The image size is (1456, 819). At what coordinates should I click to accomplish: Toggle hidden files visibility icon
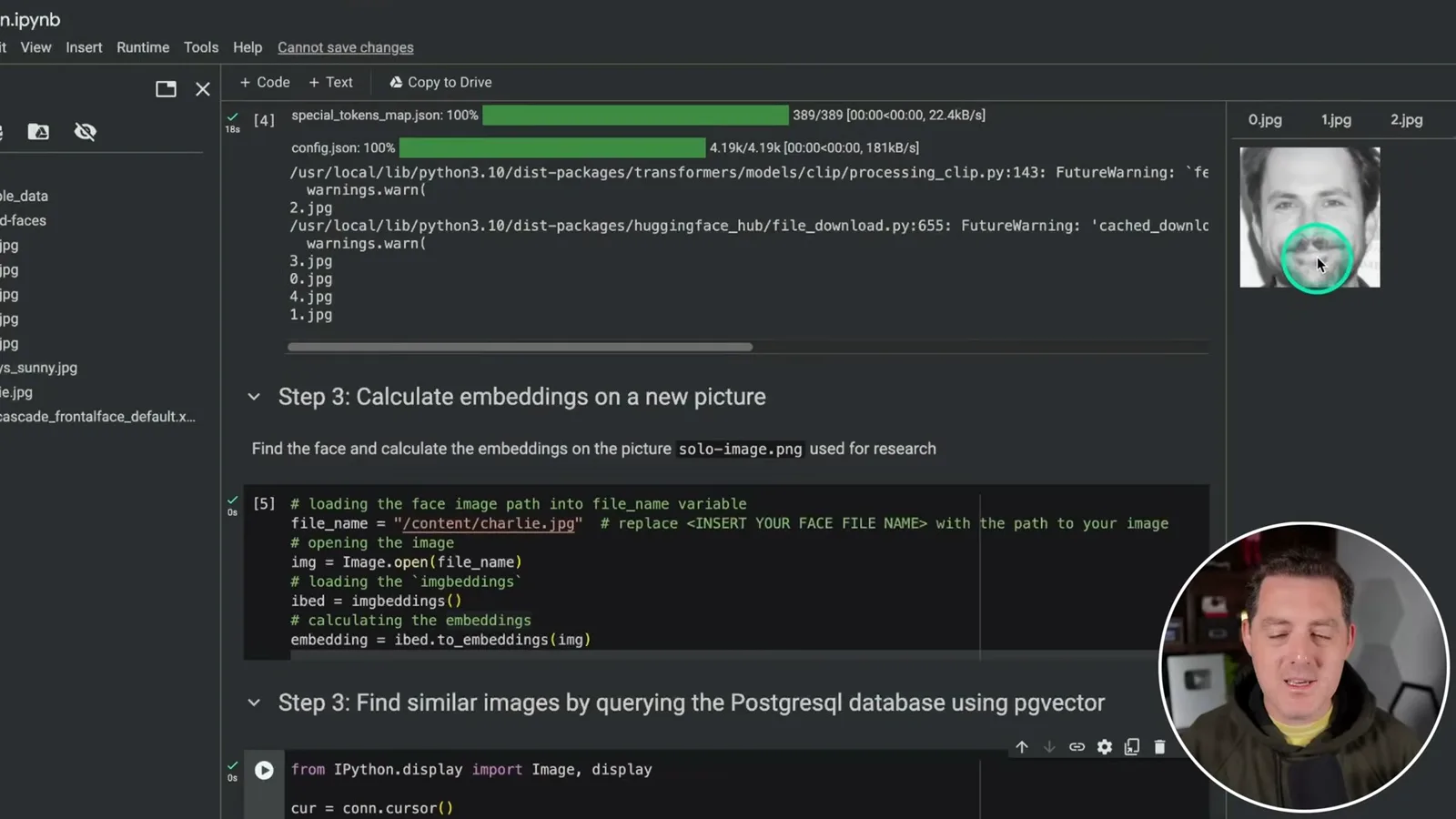tap(86, 132)
